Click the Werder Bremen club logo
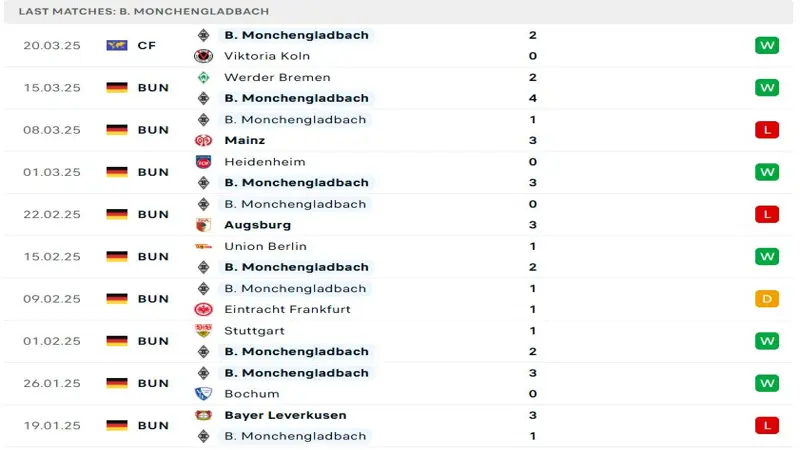The image size is (800, 450). [204, 78]
